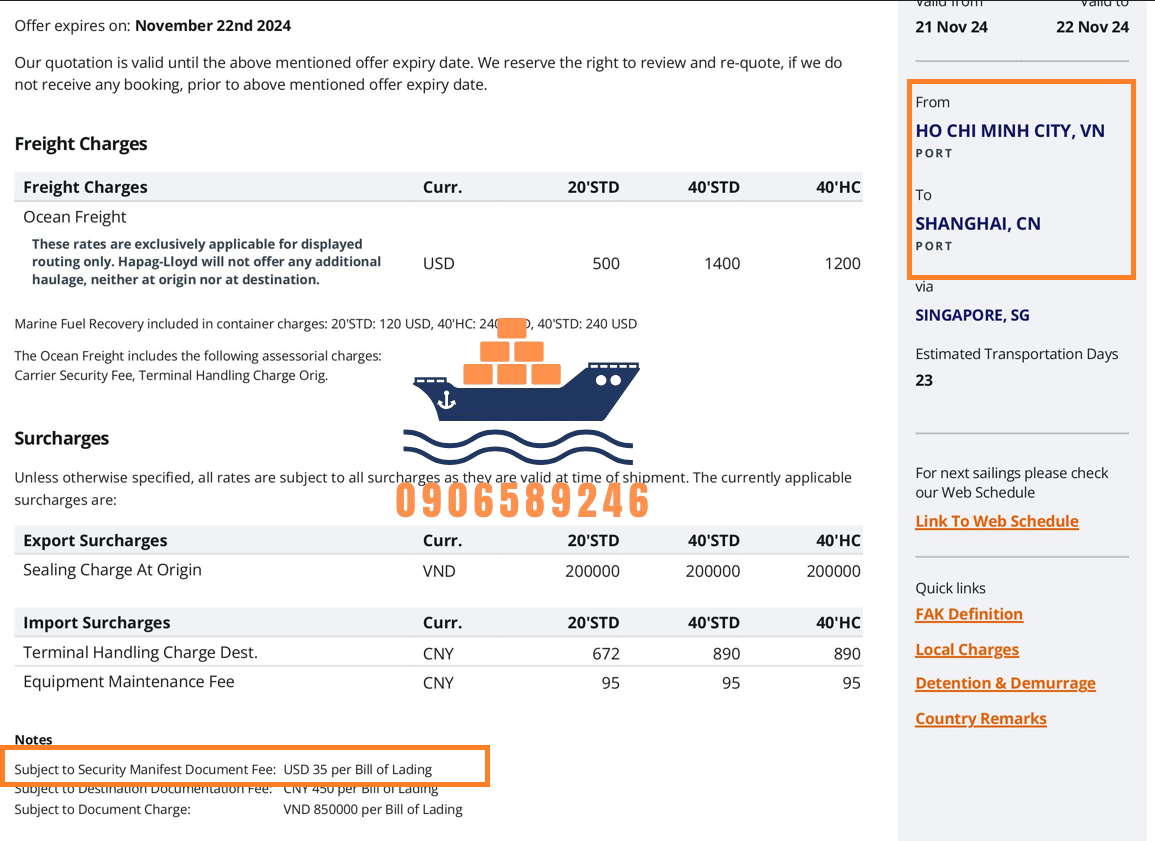Viewport: 1155px width, 841px height.
Task: Select the VND currency for Sealing Charge At Origin
Action: pos(439,571)
